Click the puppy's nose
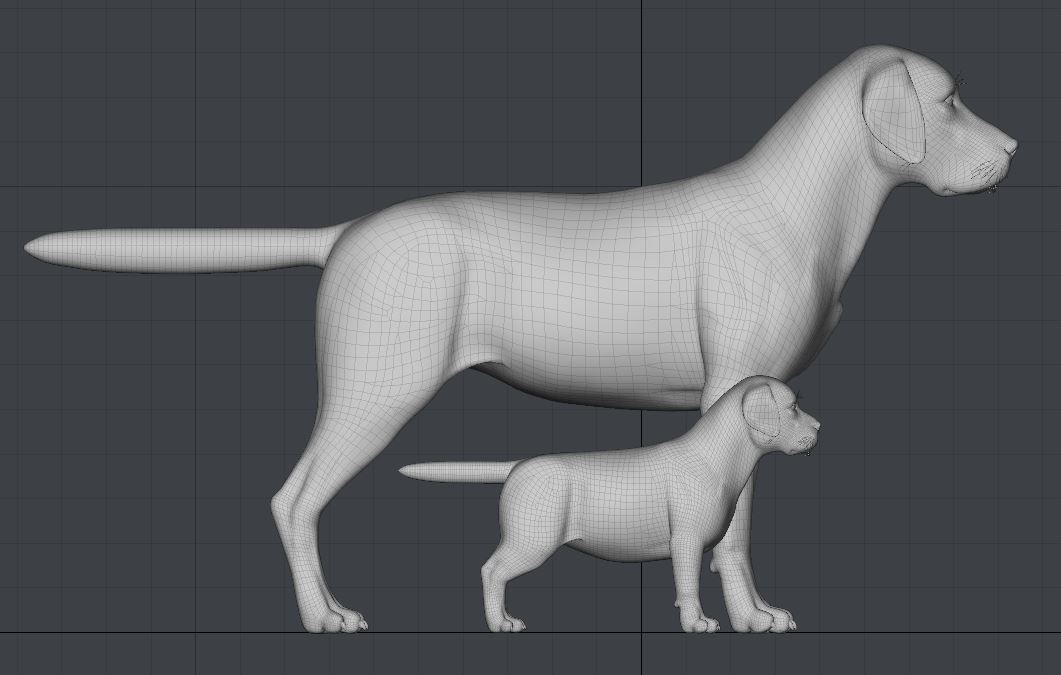The image size is (1061, 675). pyautogui.click(x=815, y=426)
